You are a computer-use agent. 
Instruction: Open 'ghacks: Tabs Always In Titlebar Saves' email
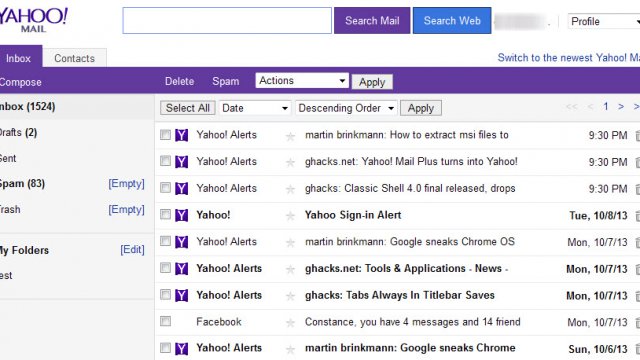coord(400,295)
